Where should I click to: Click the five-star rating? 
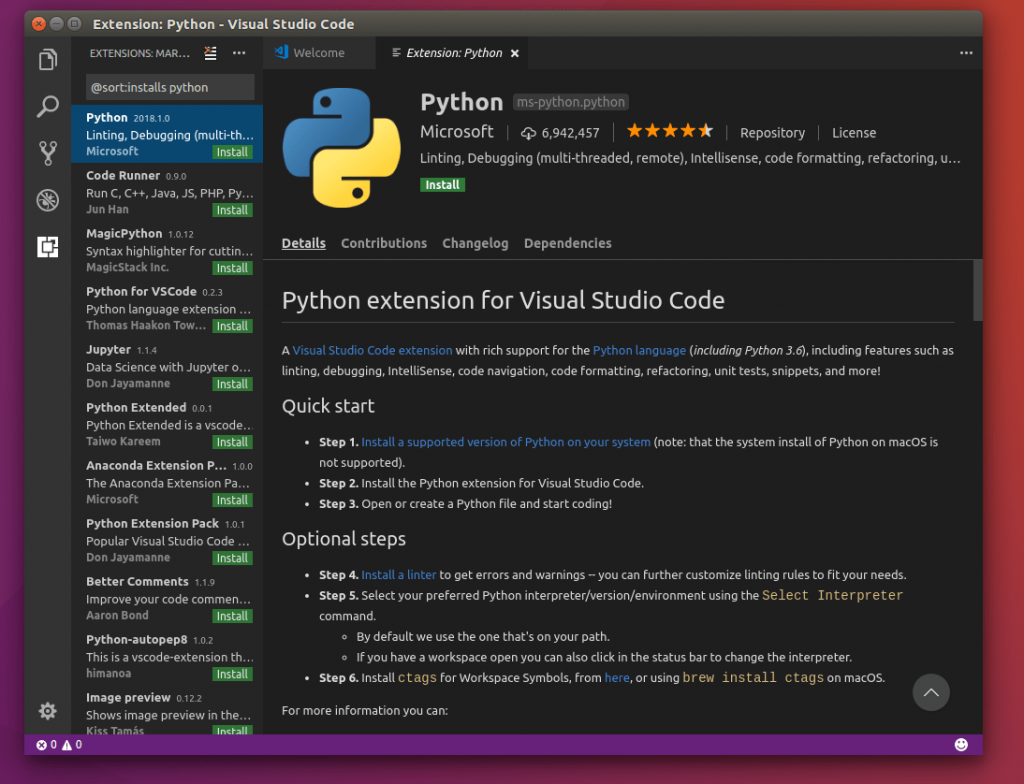tap(669, 130)
